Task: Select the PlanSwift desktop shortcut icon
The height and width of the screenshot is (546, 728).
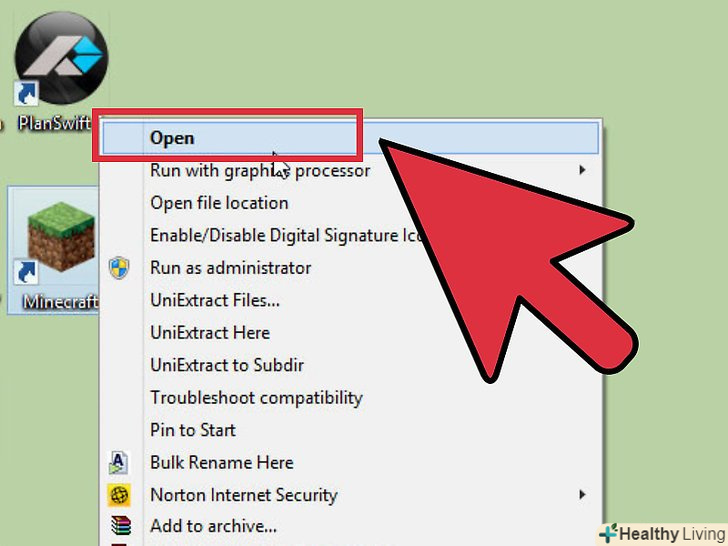Action: pos(61,58)
